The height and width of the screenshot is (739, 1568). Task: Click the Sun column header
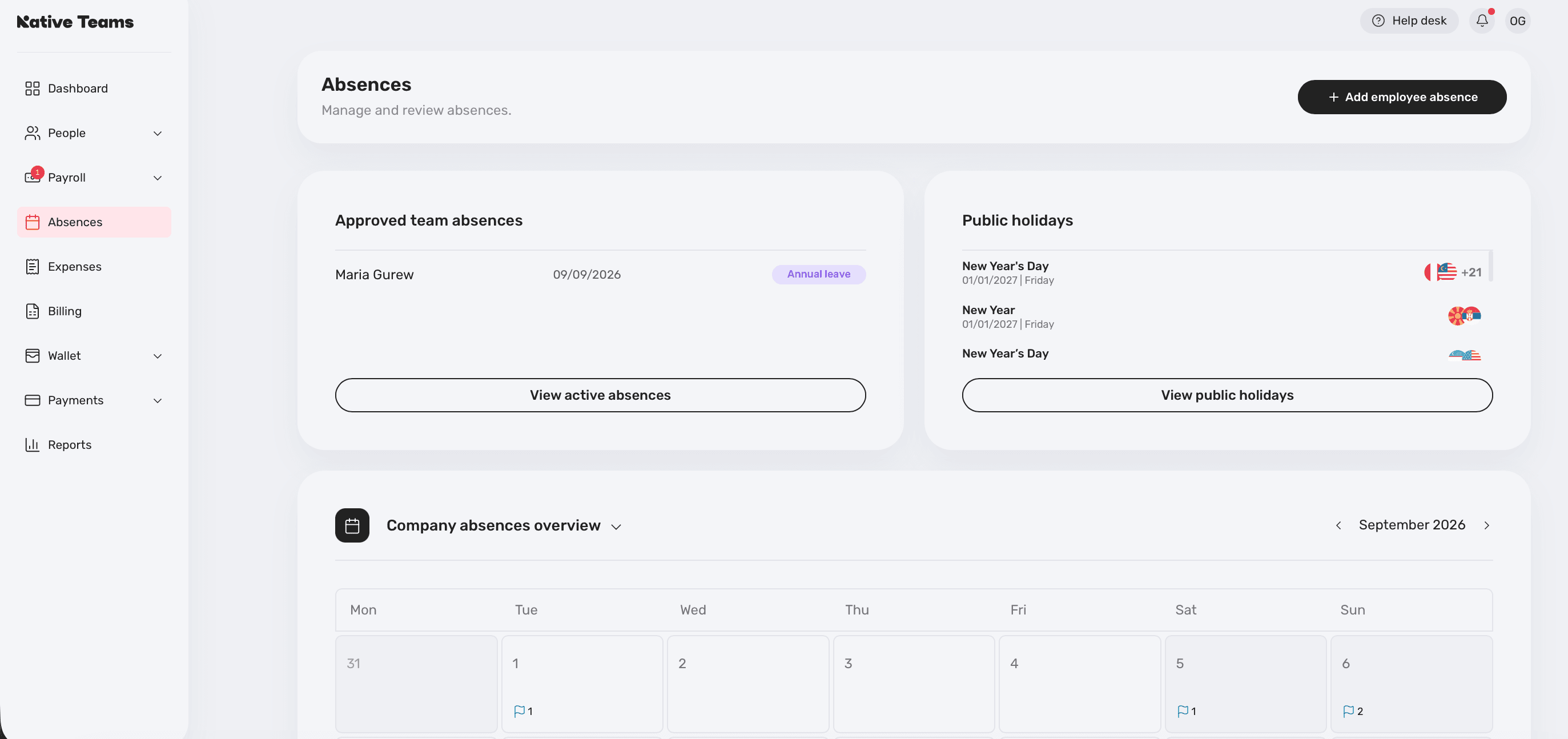point(1352,609)
